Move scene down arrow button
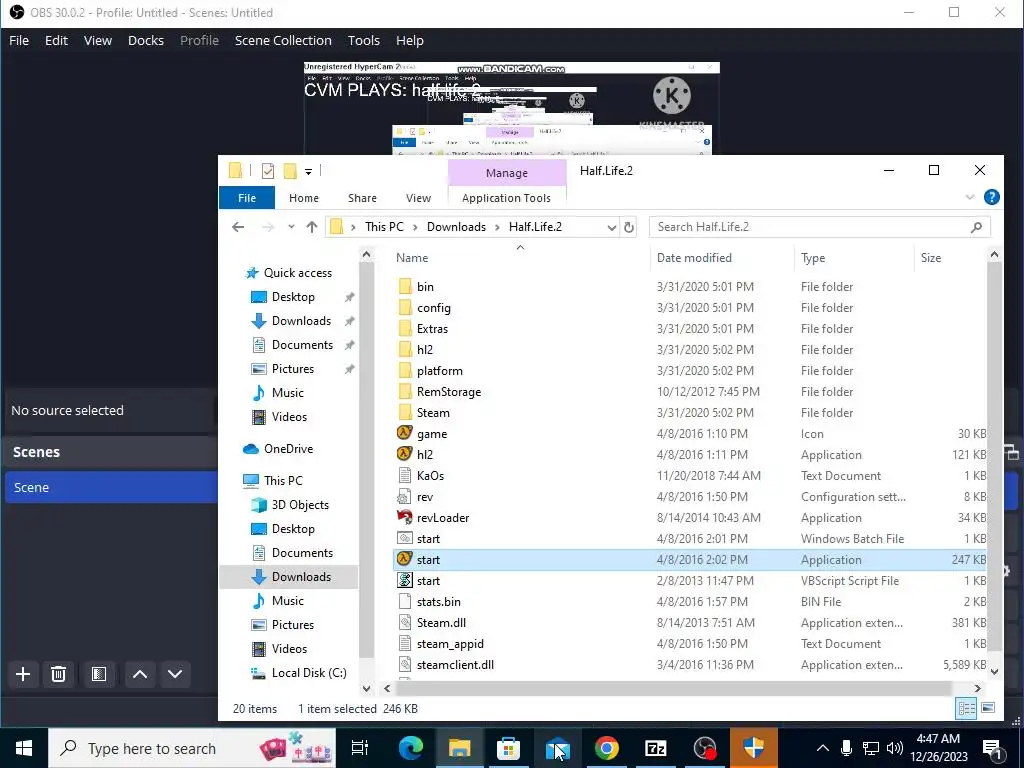 (x=175, y=674)
